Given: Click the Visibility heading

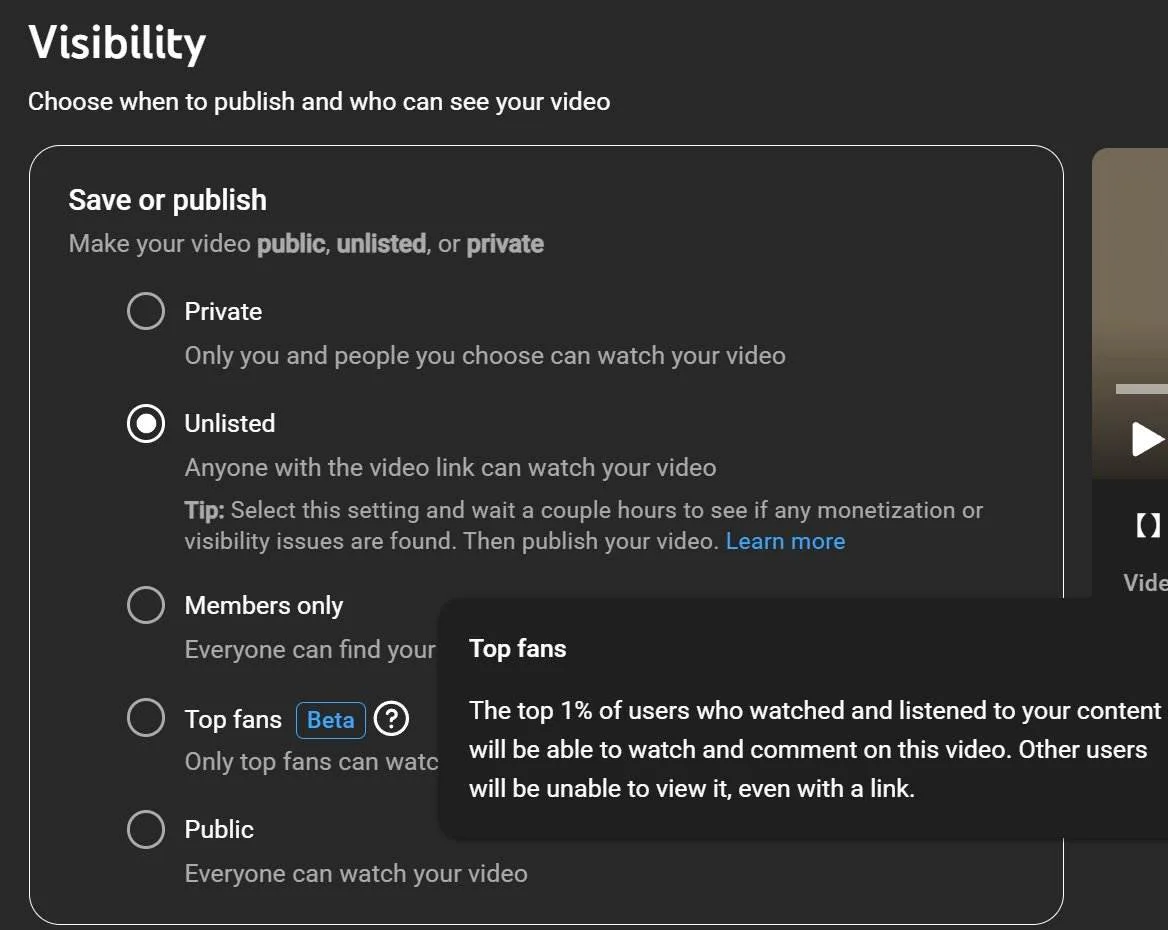Looking at the screenshot, I should tap(117, 42).
